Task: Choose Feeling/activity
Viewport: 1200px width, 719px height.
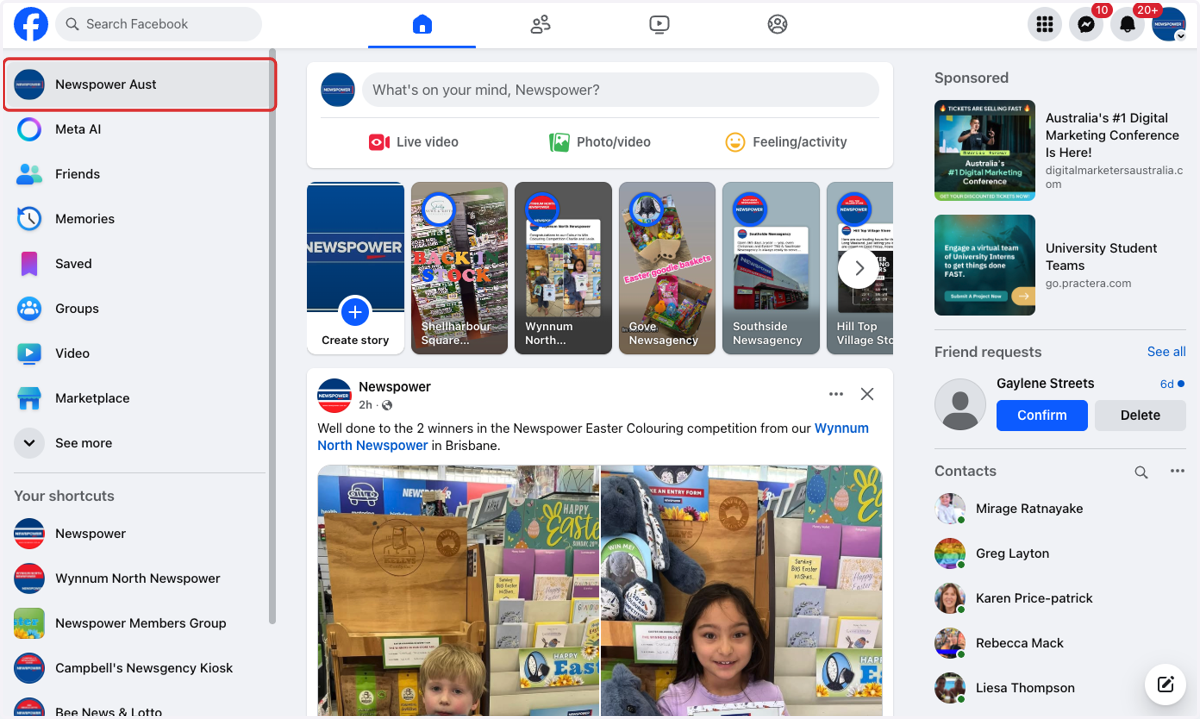Action: 786,142
